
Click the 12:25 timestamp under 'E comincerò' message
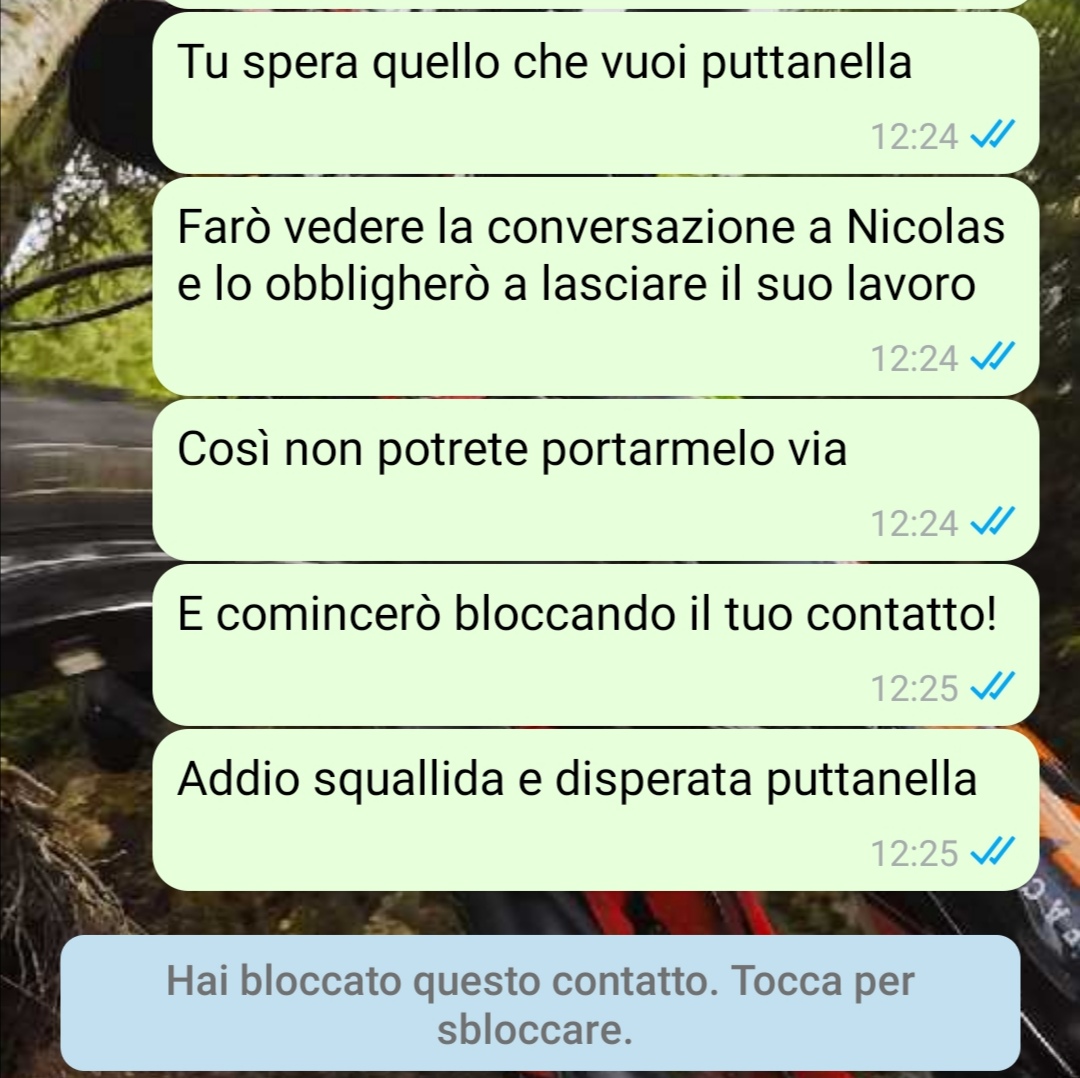pos(914,688)
